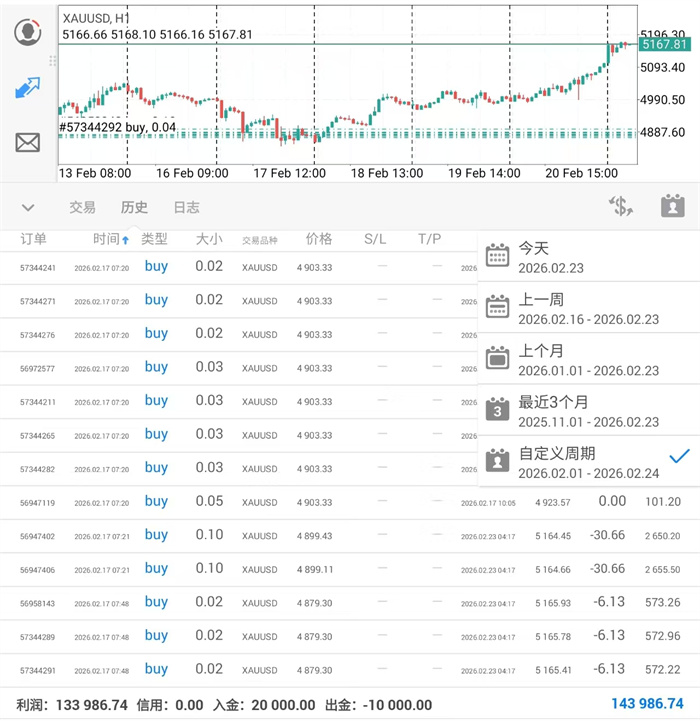Collapse panel with the down chevron
Viewport: 700px width, 721px height.
coord(28,208)
